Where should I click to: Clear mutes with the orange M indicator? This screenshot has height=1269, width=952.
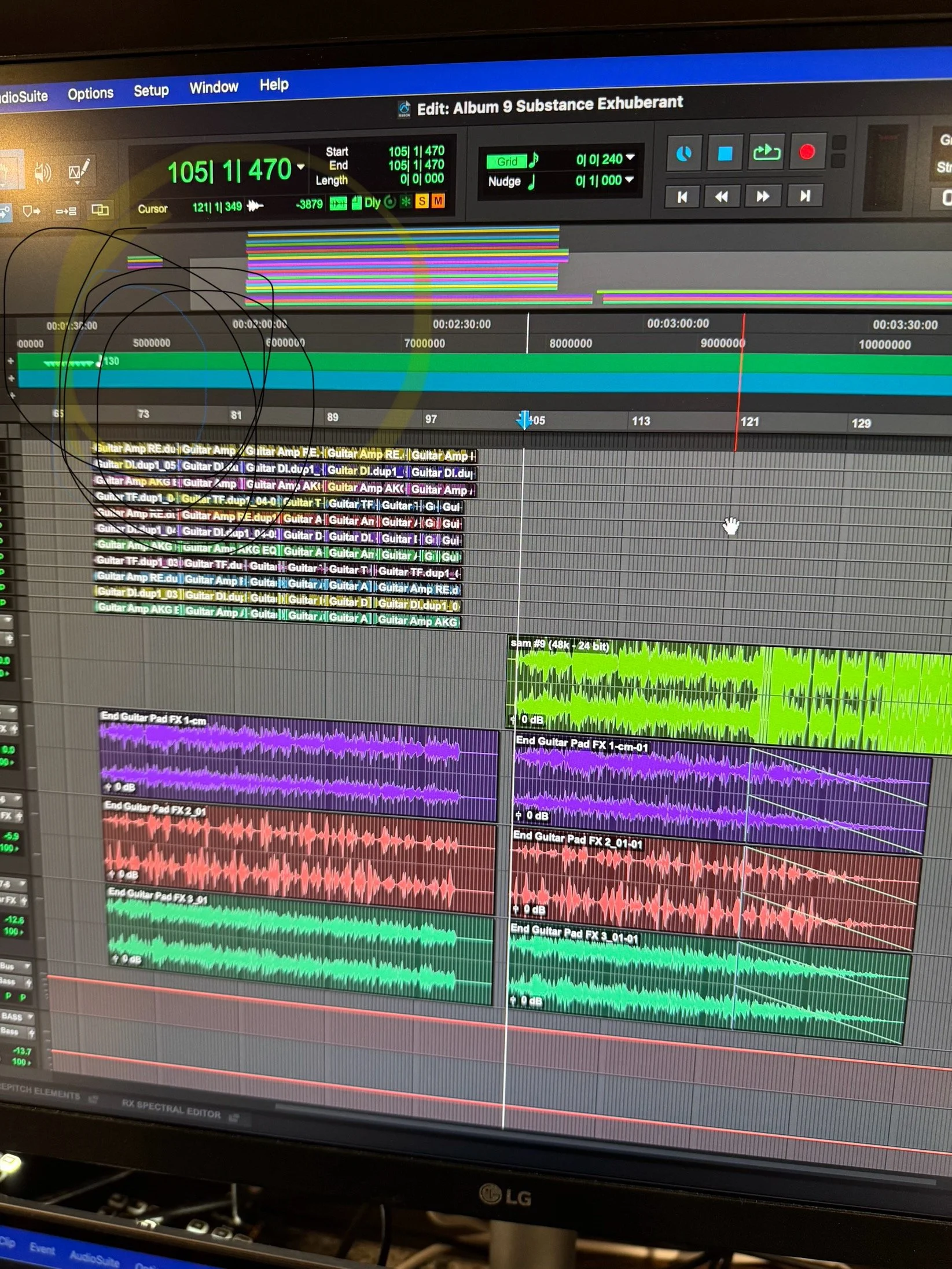click(x=438, y=201)
